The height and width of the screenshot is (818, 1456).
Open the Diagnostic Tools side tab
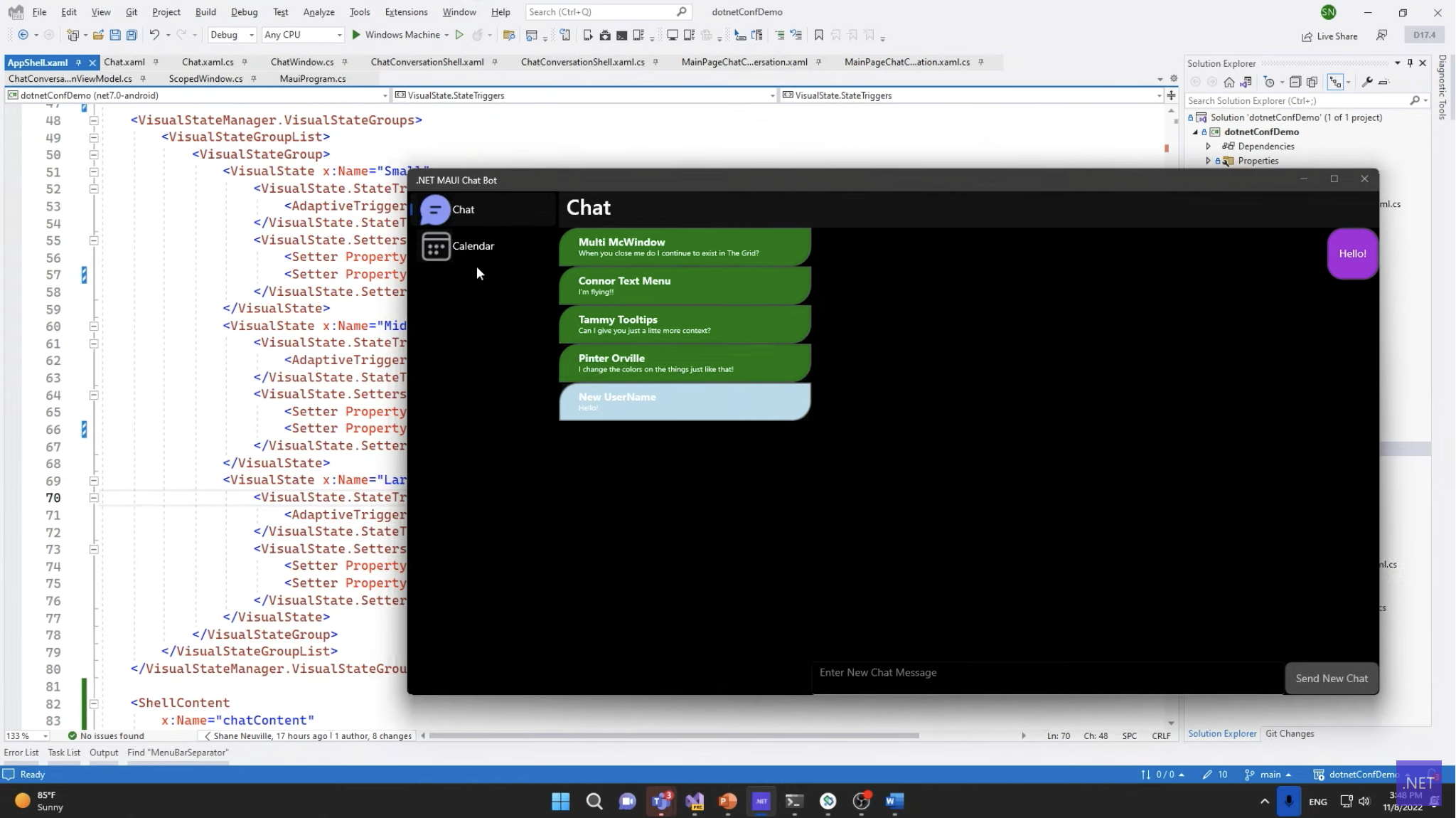pos(1442,87)
